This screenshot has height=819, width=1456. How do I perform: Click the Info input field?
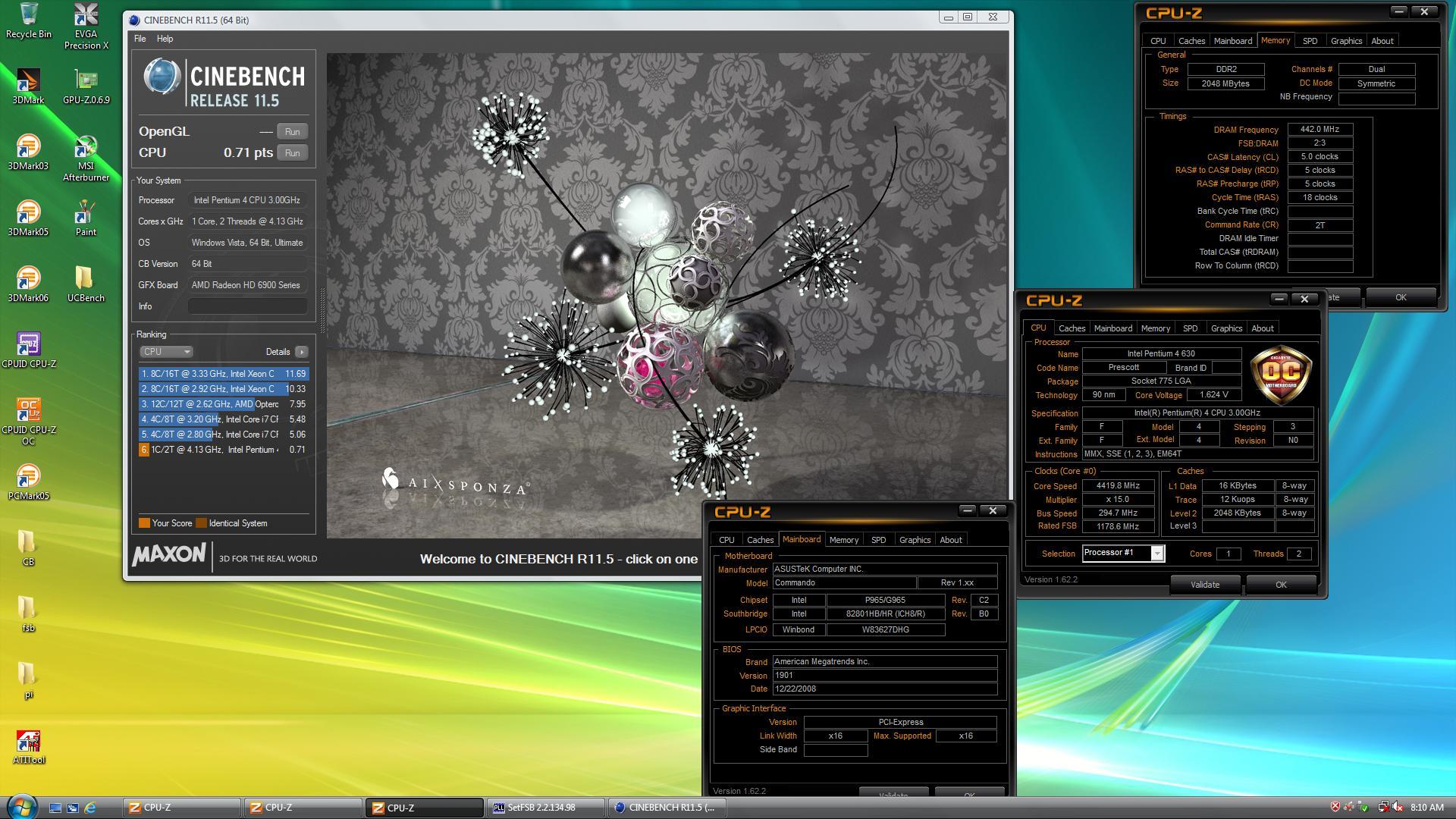[x=247, y=306]
